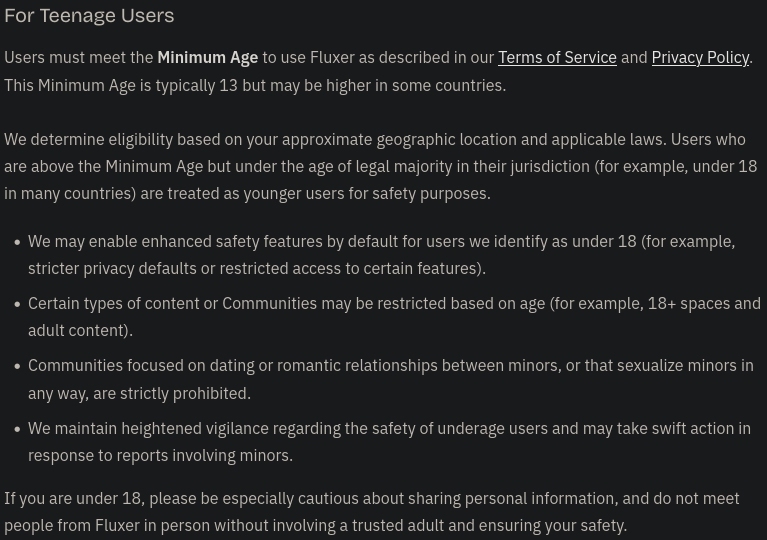767x540 pixels.
Task: Click the bold "Minimum Age" text
Action: (x=207, y=58)
